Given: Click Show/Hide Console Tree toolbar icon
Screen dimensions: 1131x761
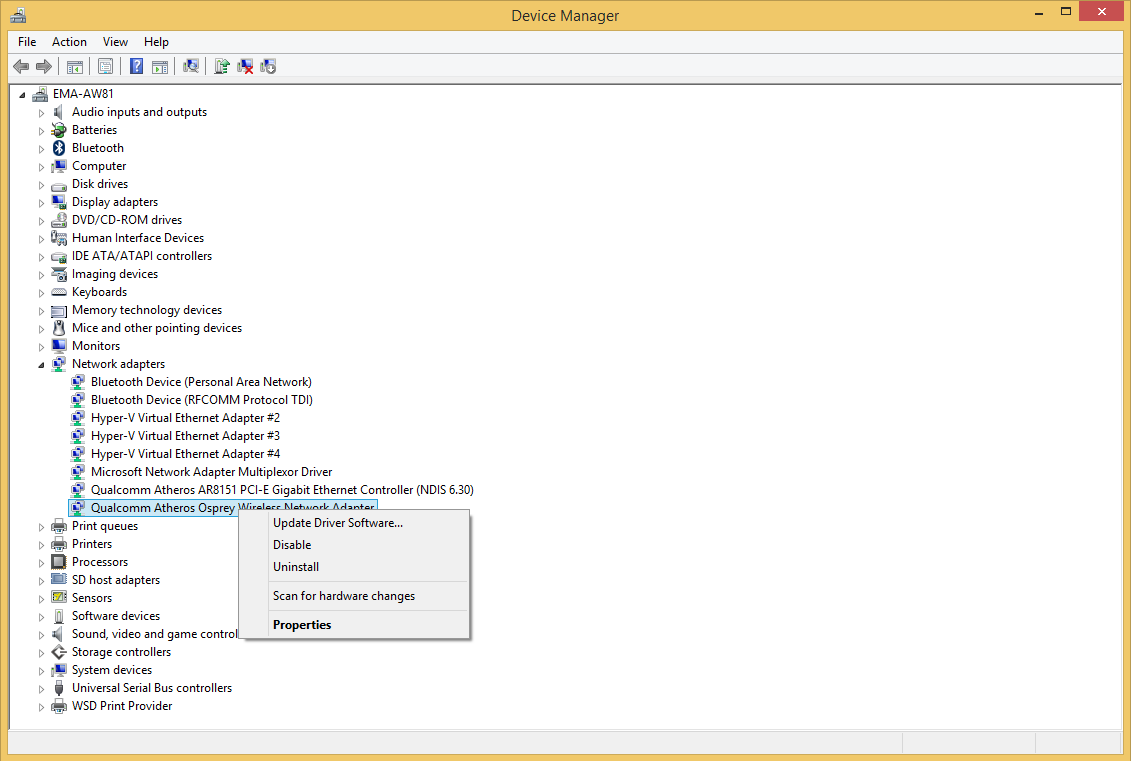Looking at the screenshot, I should [x=74, y=66].
